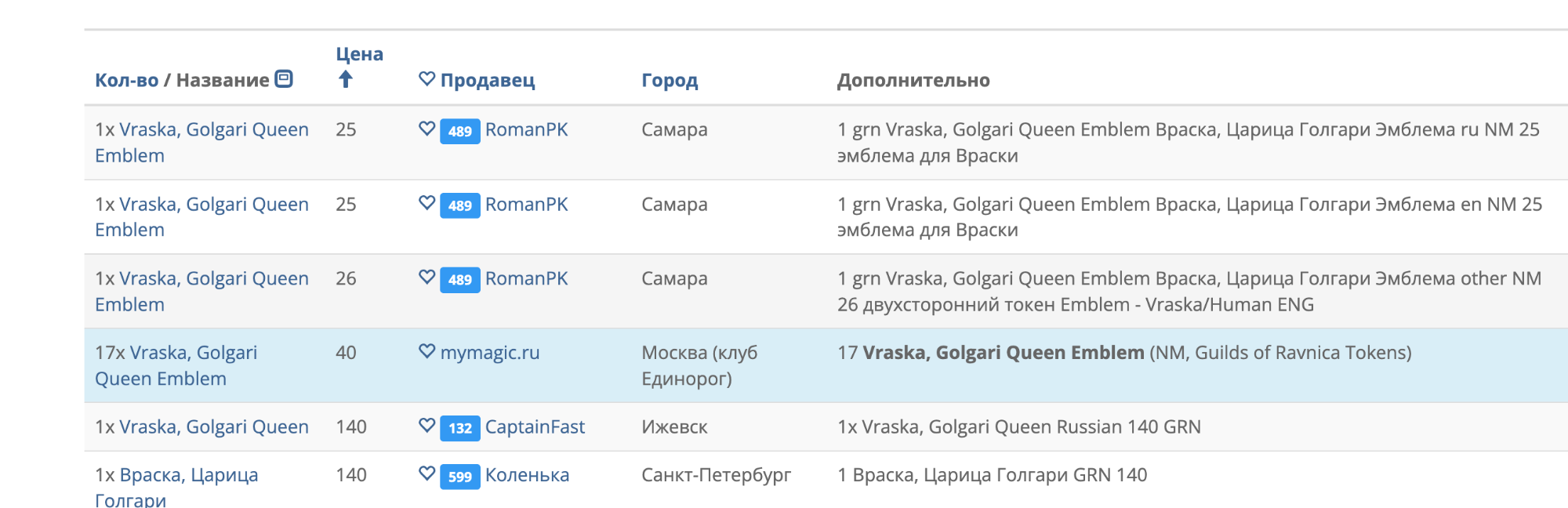Open the Враска, Царица Голгари card link

(176, 487)
